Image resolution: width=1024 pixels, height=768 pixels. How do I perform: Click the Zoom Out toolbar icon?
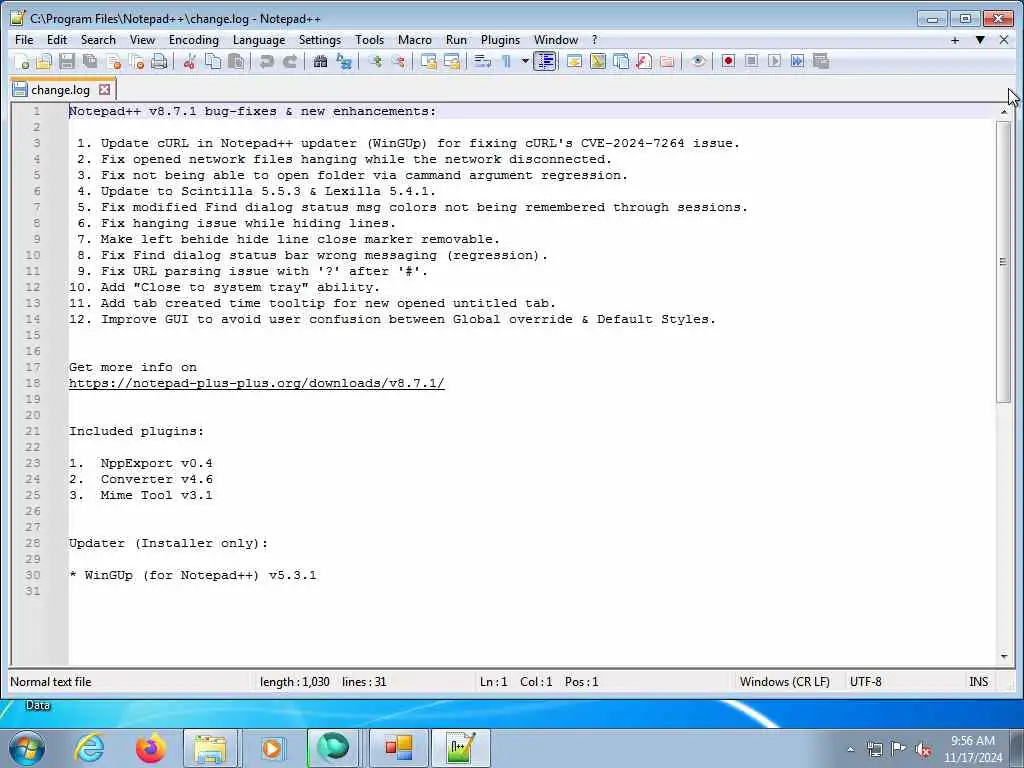click(398, 61)
